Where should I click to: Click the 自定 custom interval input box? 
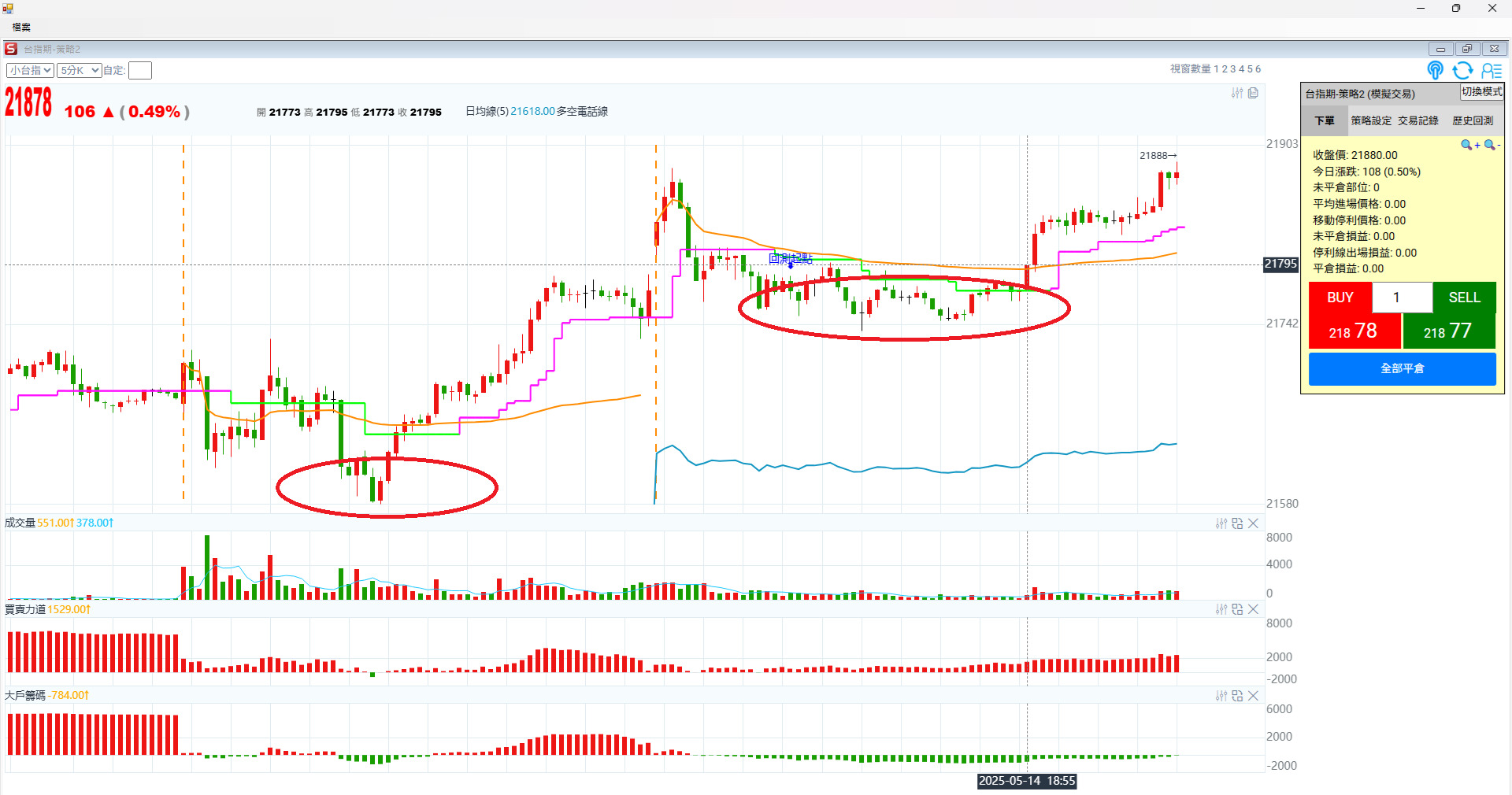(140, 71)
